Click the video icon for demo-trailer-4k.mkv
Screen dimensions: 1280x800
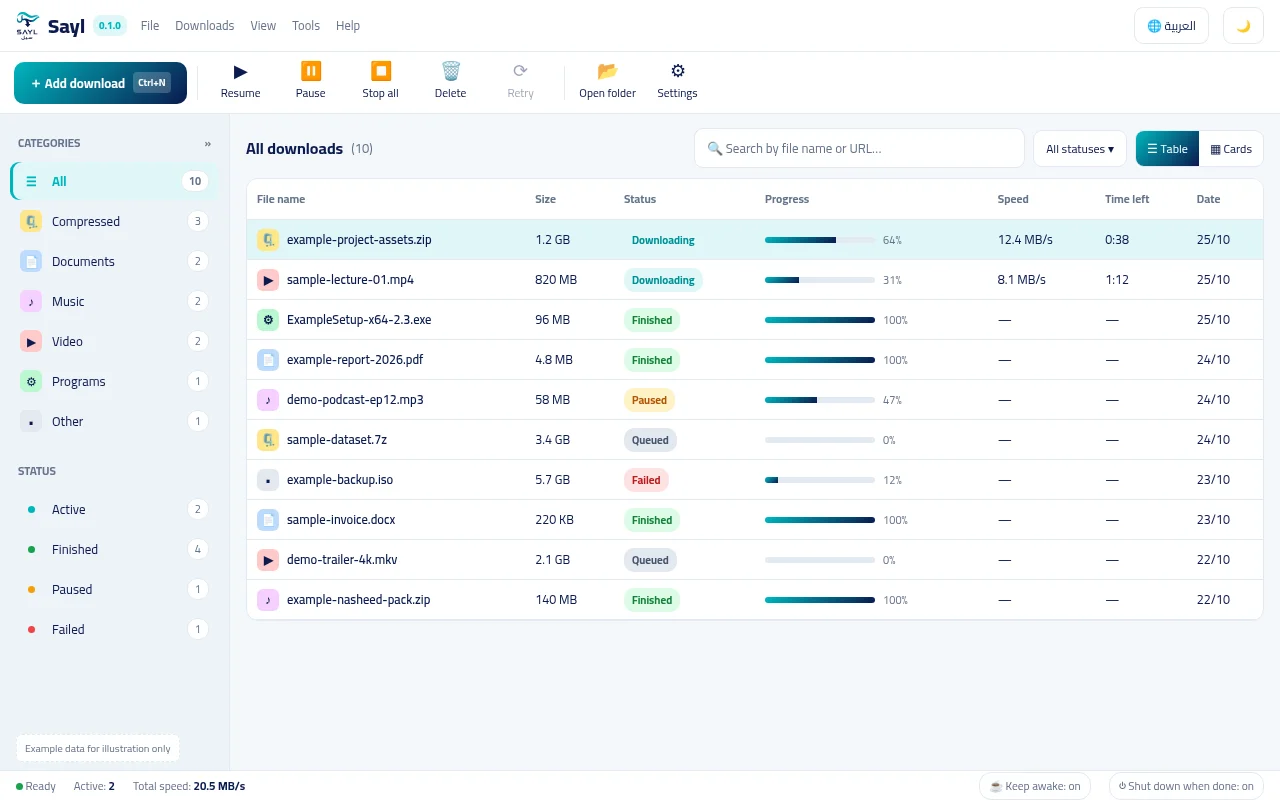click(x=268, y=560)
